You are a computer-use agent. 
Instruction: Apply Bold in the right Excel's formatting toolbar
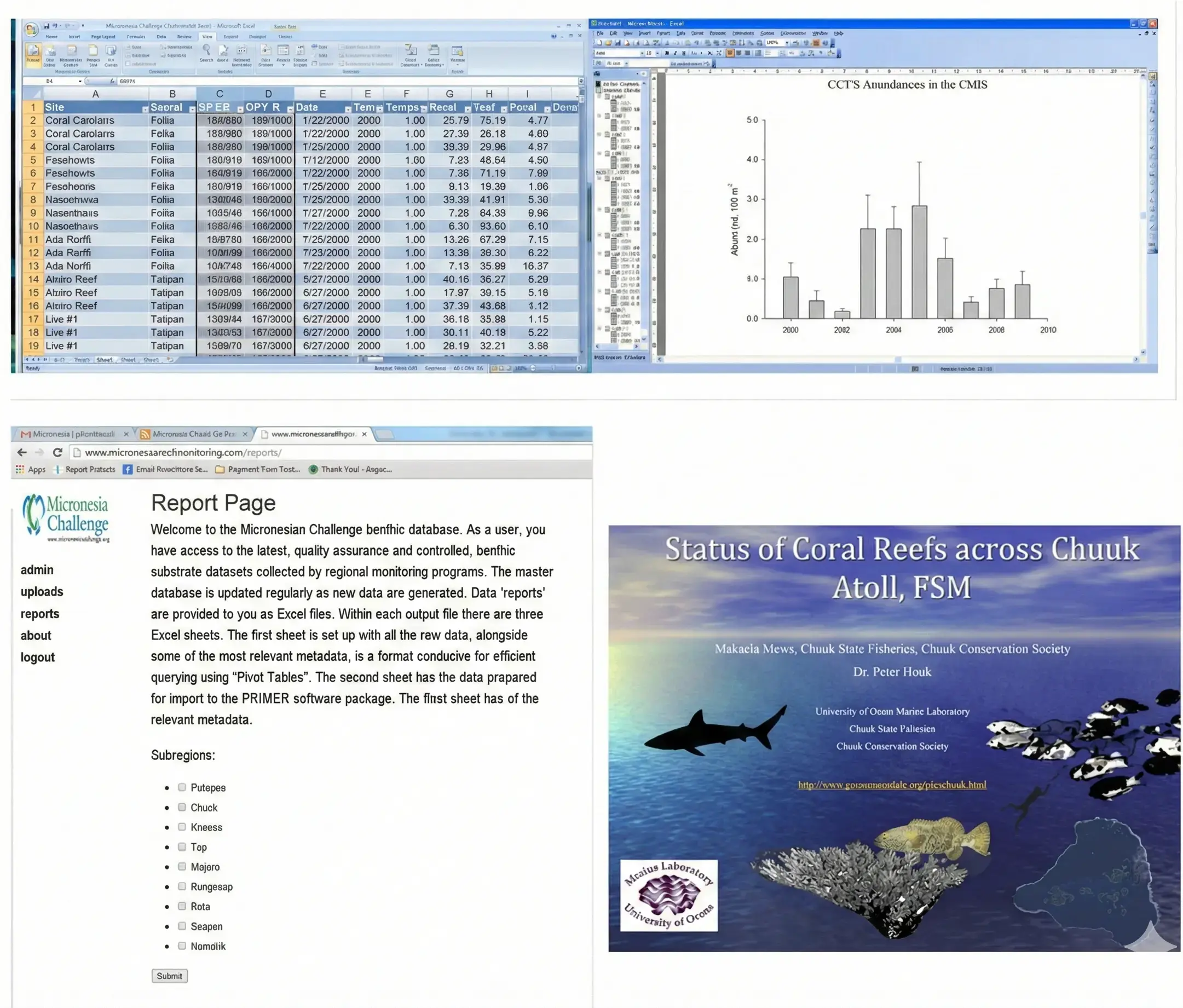tap(667, 53)
